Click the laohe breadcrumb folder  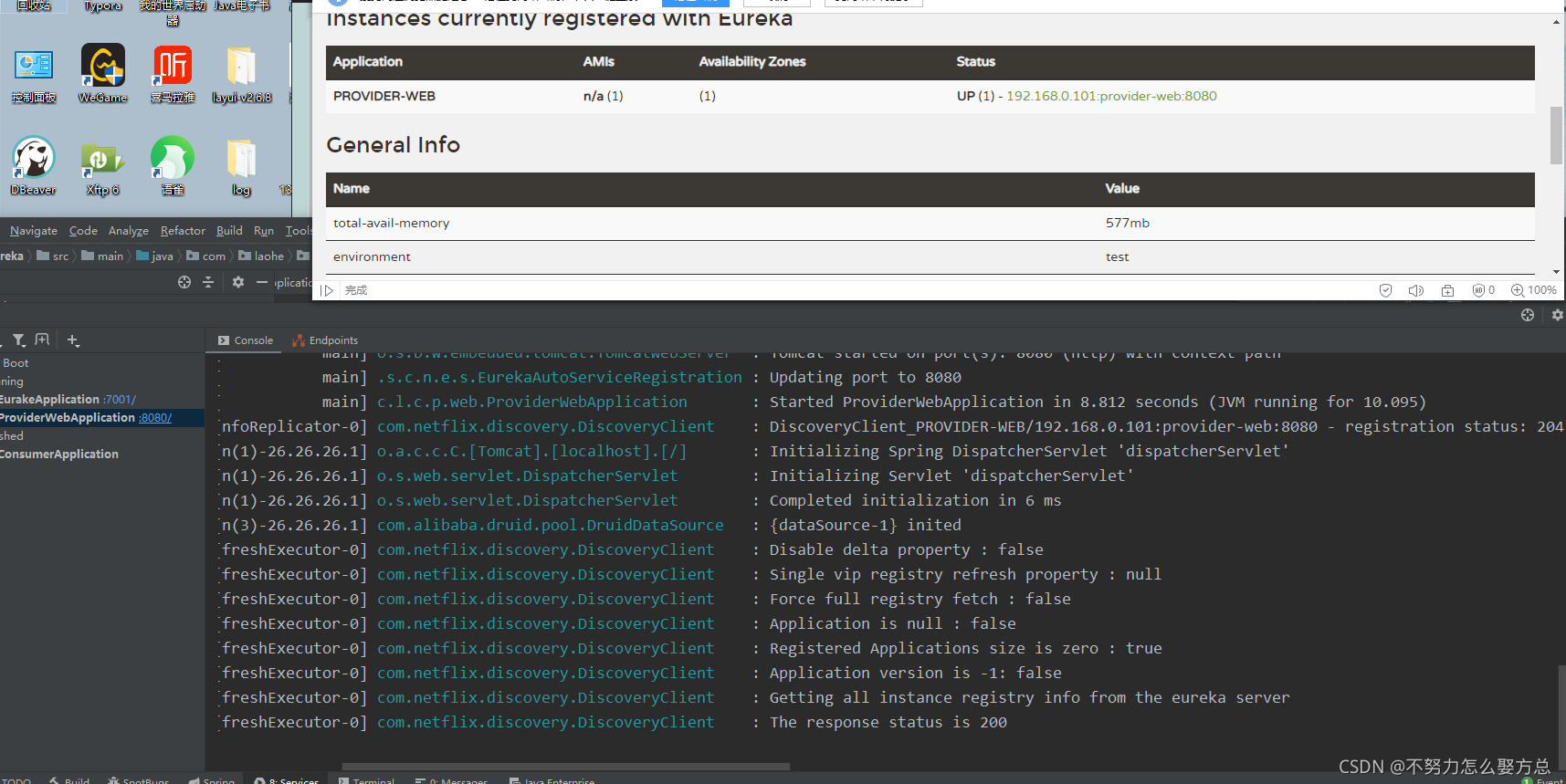tap(261, 256)
